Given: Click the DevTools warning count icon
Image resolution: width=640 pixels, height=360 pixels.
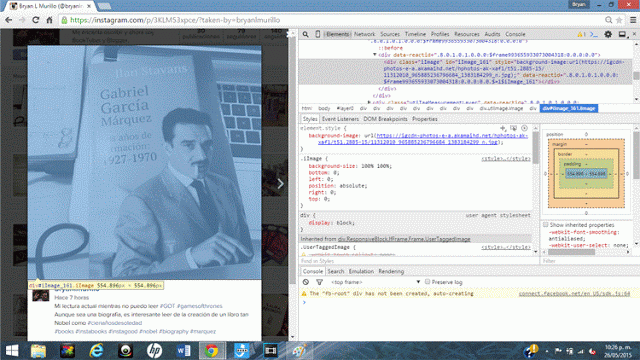Looking at the screenshot, I should click(x=581, y=34).
